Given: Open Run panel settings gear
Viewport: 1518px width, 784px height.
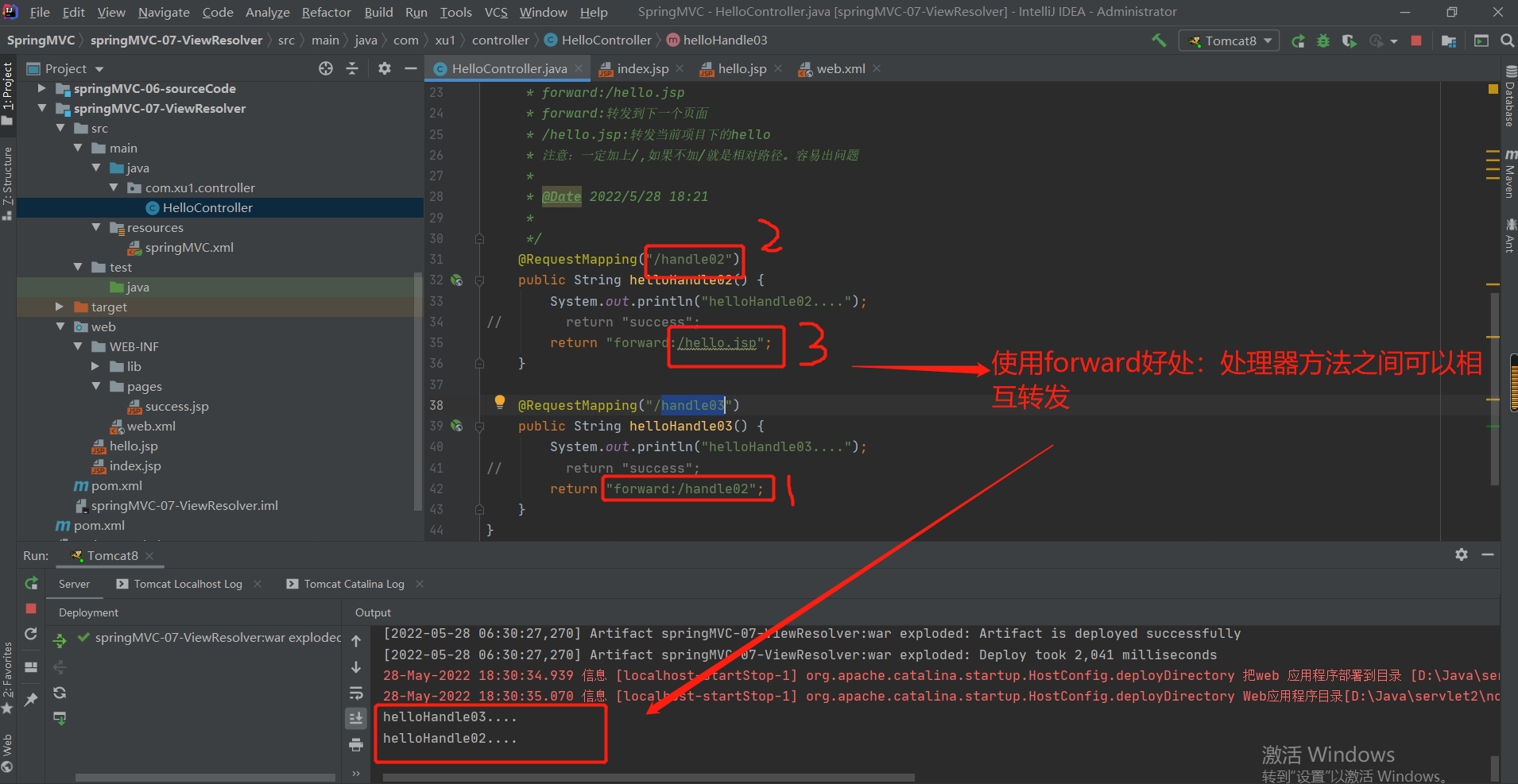Looking at the screenshot, I should point(1462,554).
